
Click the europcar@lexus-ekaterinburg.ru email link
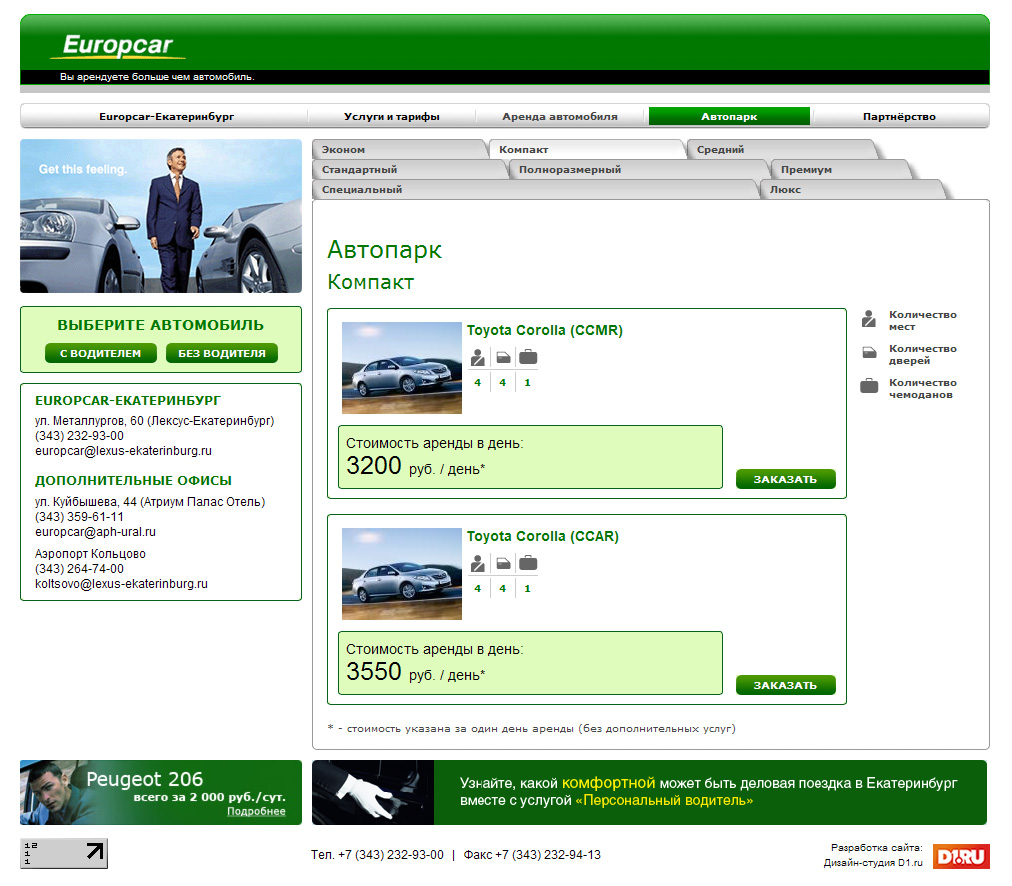[123, 451]
